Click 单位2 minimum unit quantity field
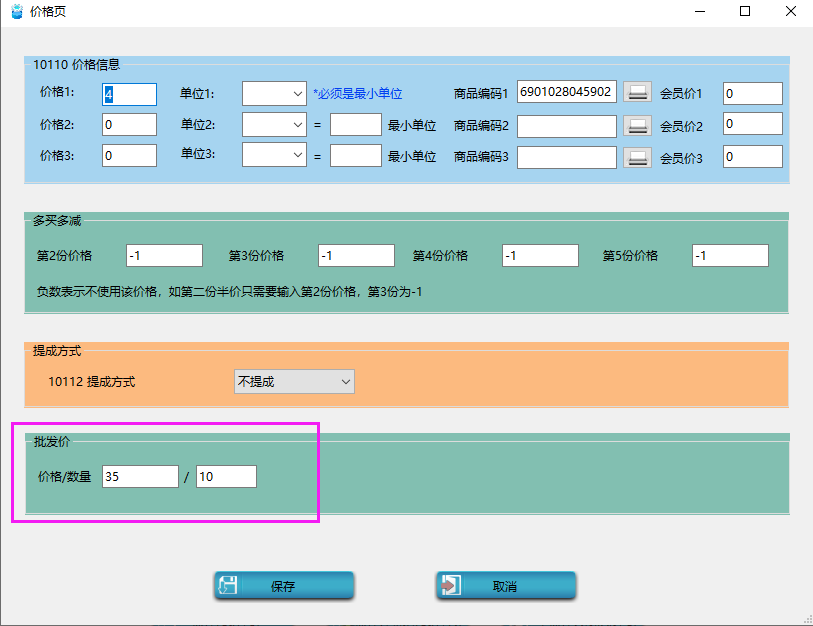The width and height of the screenshot is (813, 626). 356,125
